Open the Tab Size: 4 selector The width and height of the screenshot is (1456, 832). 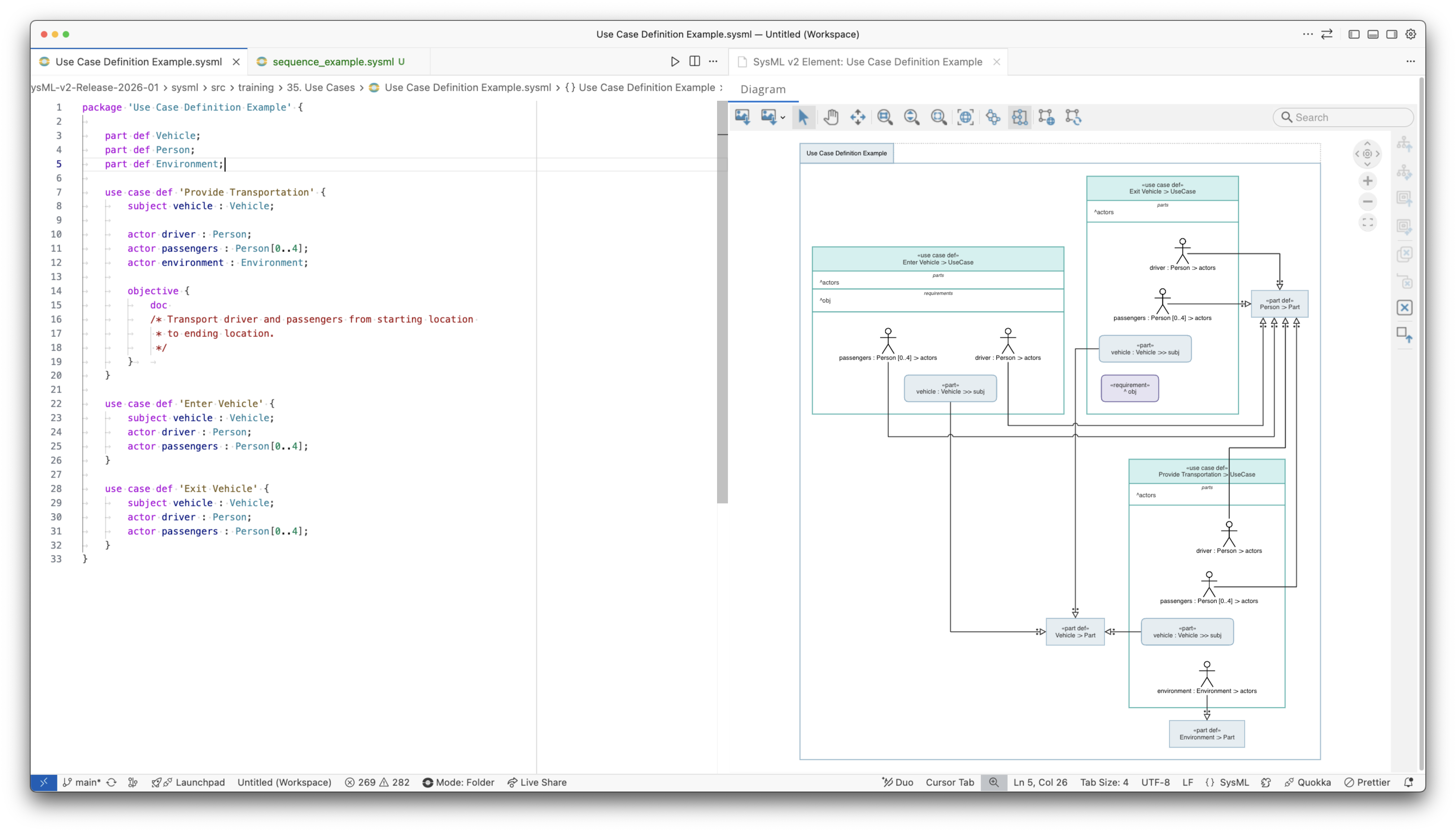point(1104,782)
